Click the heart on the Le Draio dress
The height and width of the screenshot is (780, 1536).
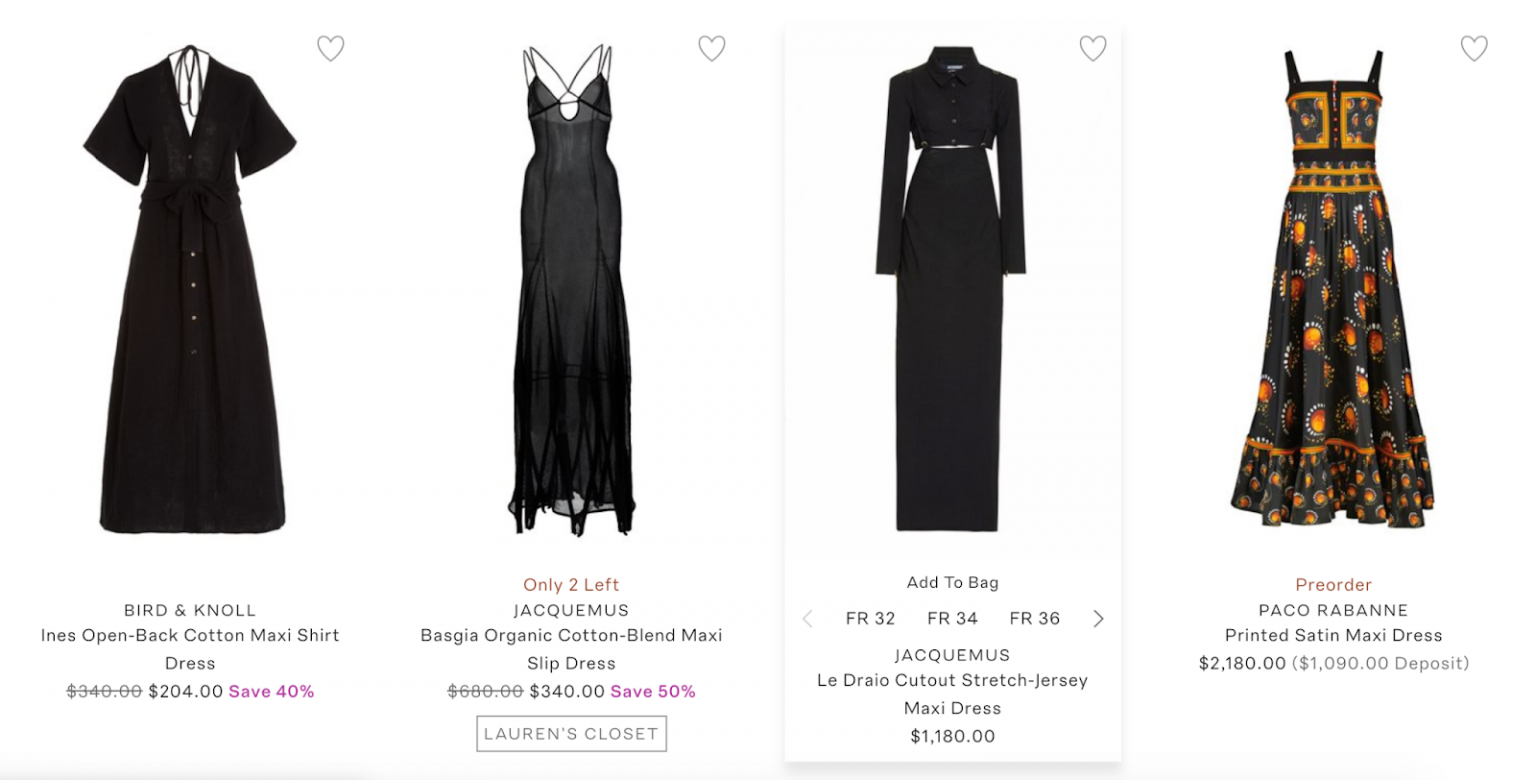click(1093, 48)
